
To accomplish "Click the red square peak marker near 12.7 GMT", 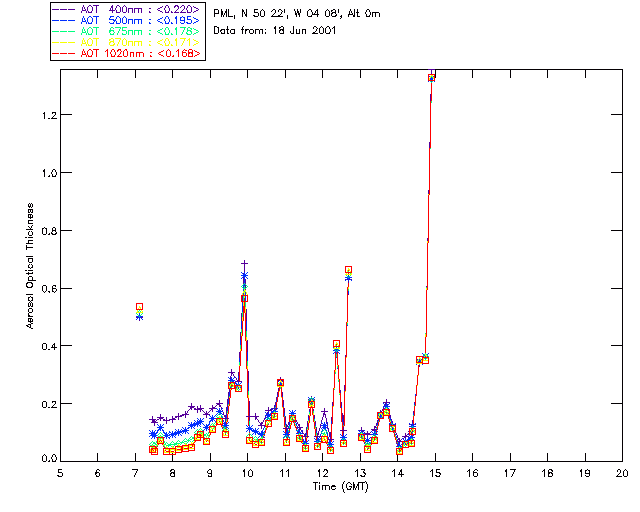I will tap(348, 270).
